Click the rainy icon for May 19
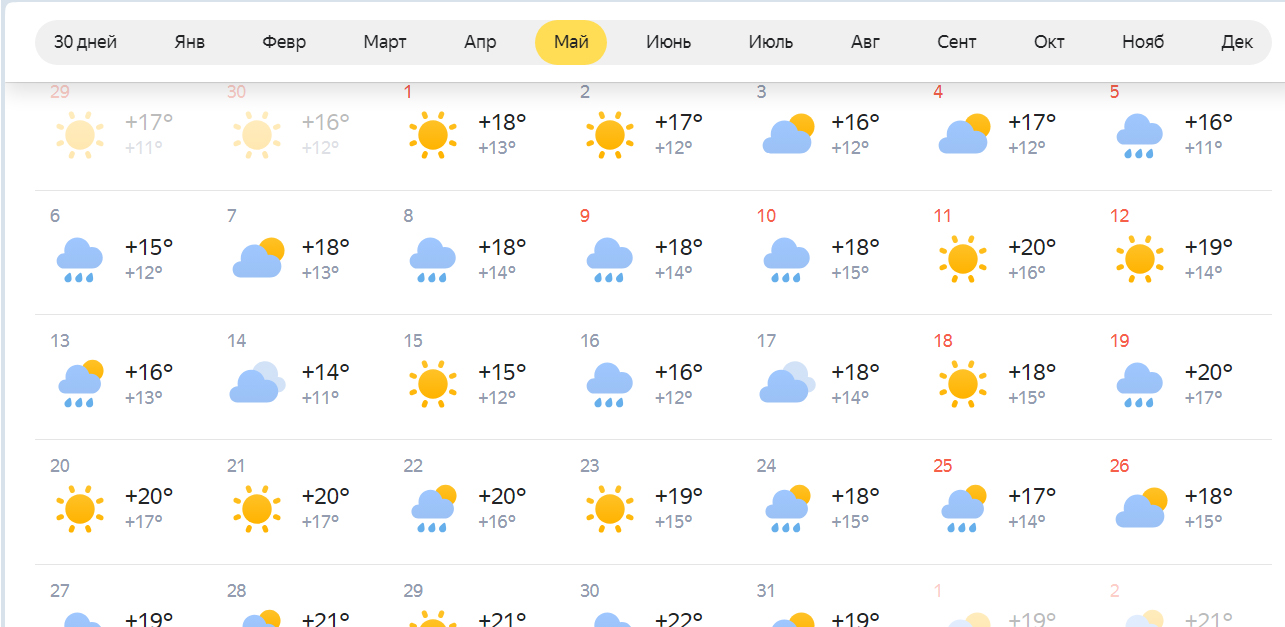The height and width of the screenshot is (627, 1285). point(1140,385)
